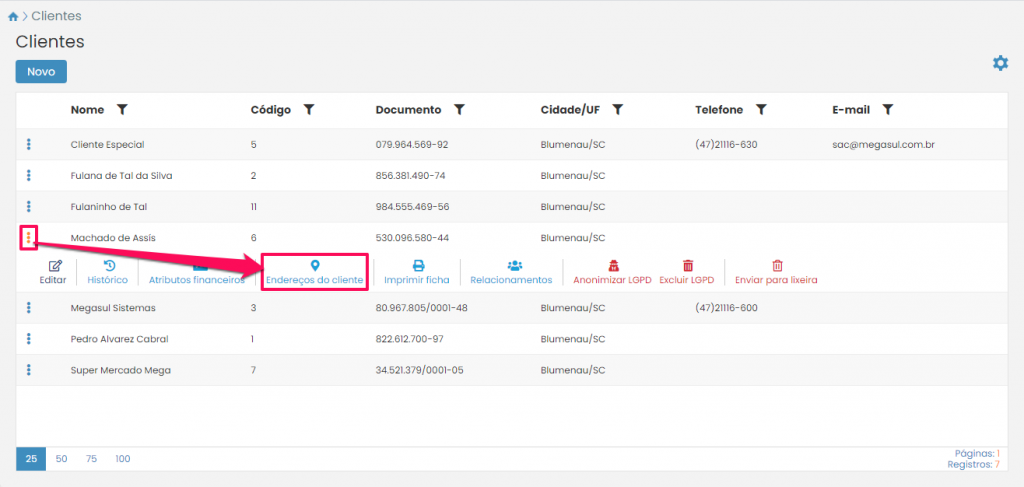Open filter for Nome column
This screenshot has width=1024, height=487.
(122, 109)
